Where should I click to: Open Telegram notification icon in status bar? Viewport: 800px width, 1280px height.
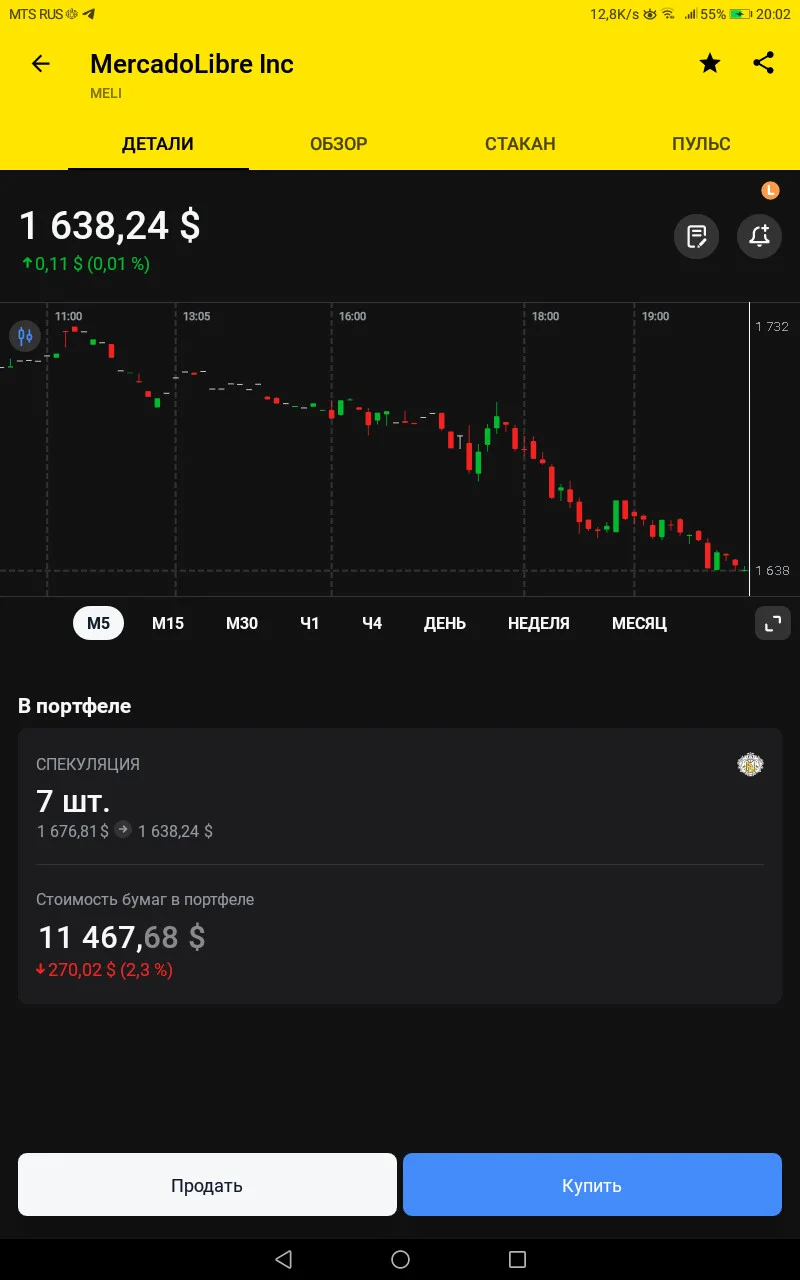click(89, 14)
